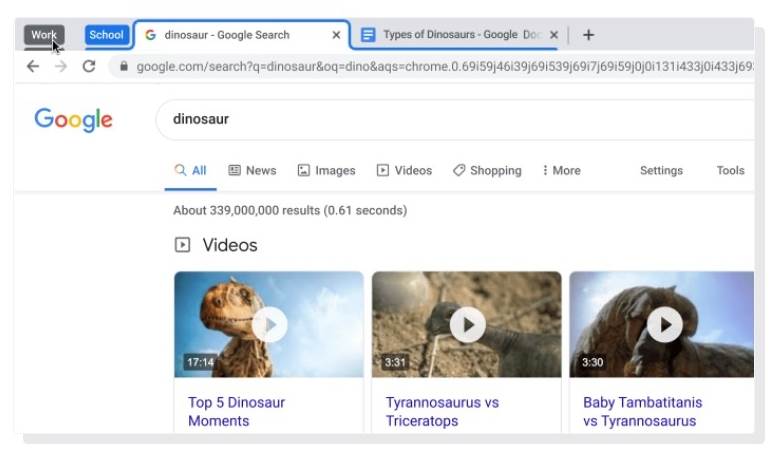Play the Baby Tambatitanis video thumbnail
The width and height of the screenshot is (775, 456).
pos(664,324)
